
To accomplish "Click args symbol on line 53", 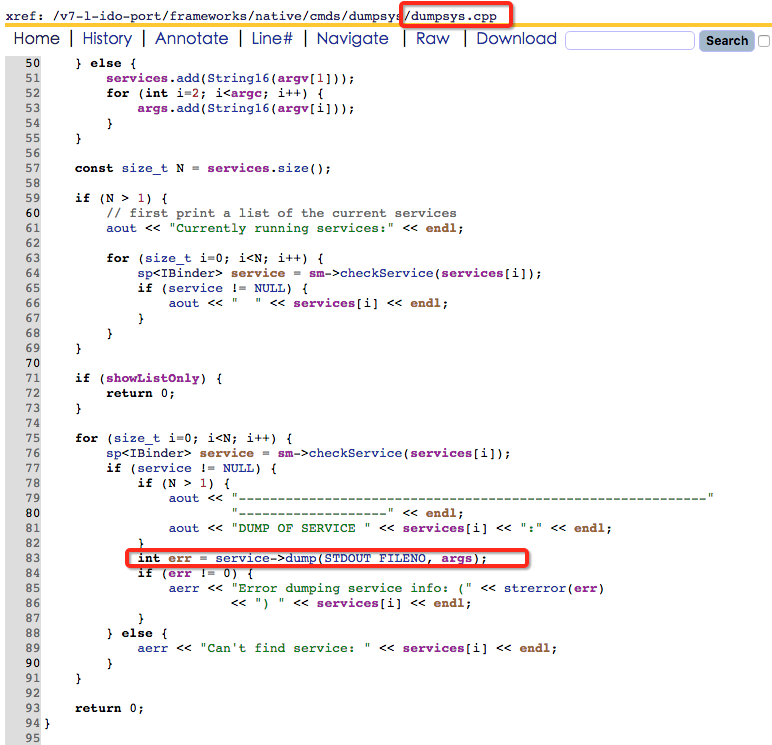I will point(153,108).
